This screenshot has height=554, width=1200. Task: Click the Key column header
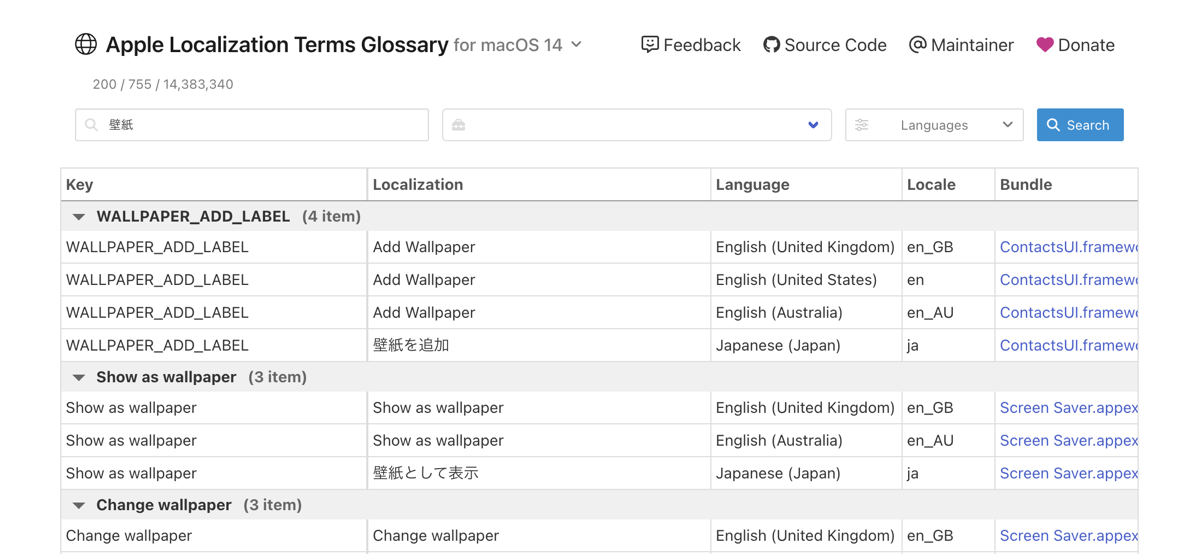(x=80, y=184)
